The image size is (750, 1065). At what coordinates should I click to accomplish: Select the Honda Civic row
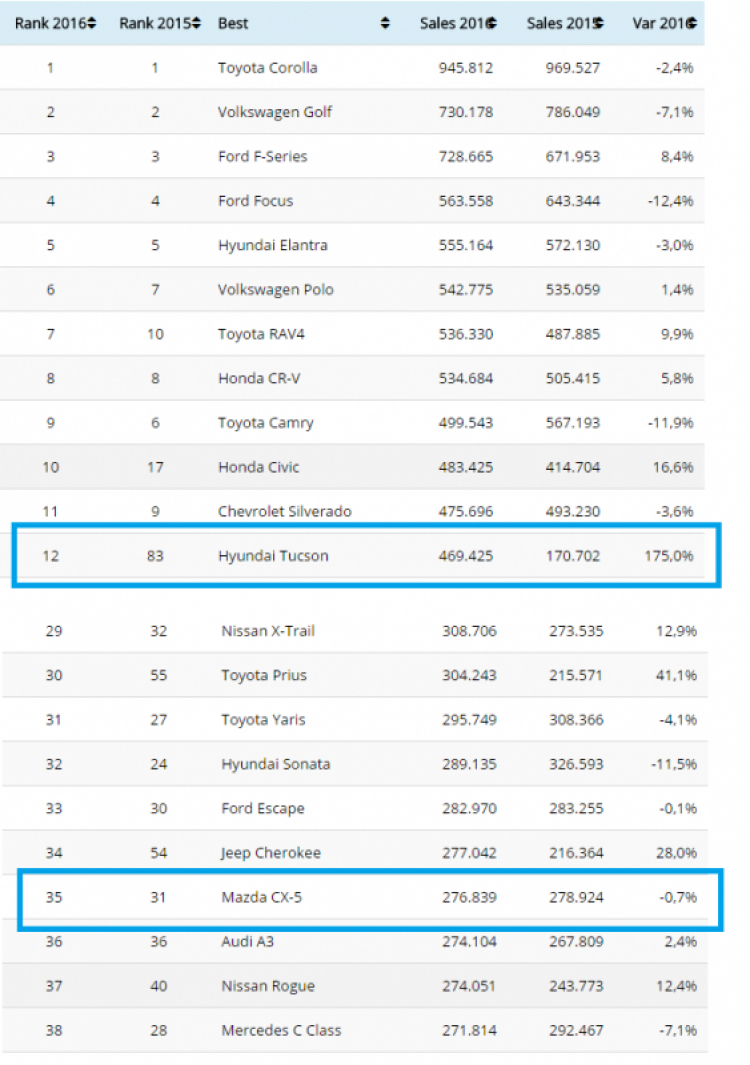(352, 467)
